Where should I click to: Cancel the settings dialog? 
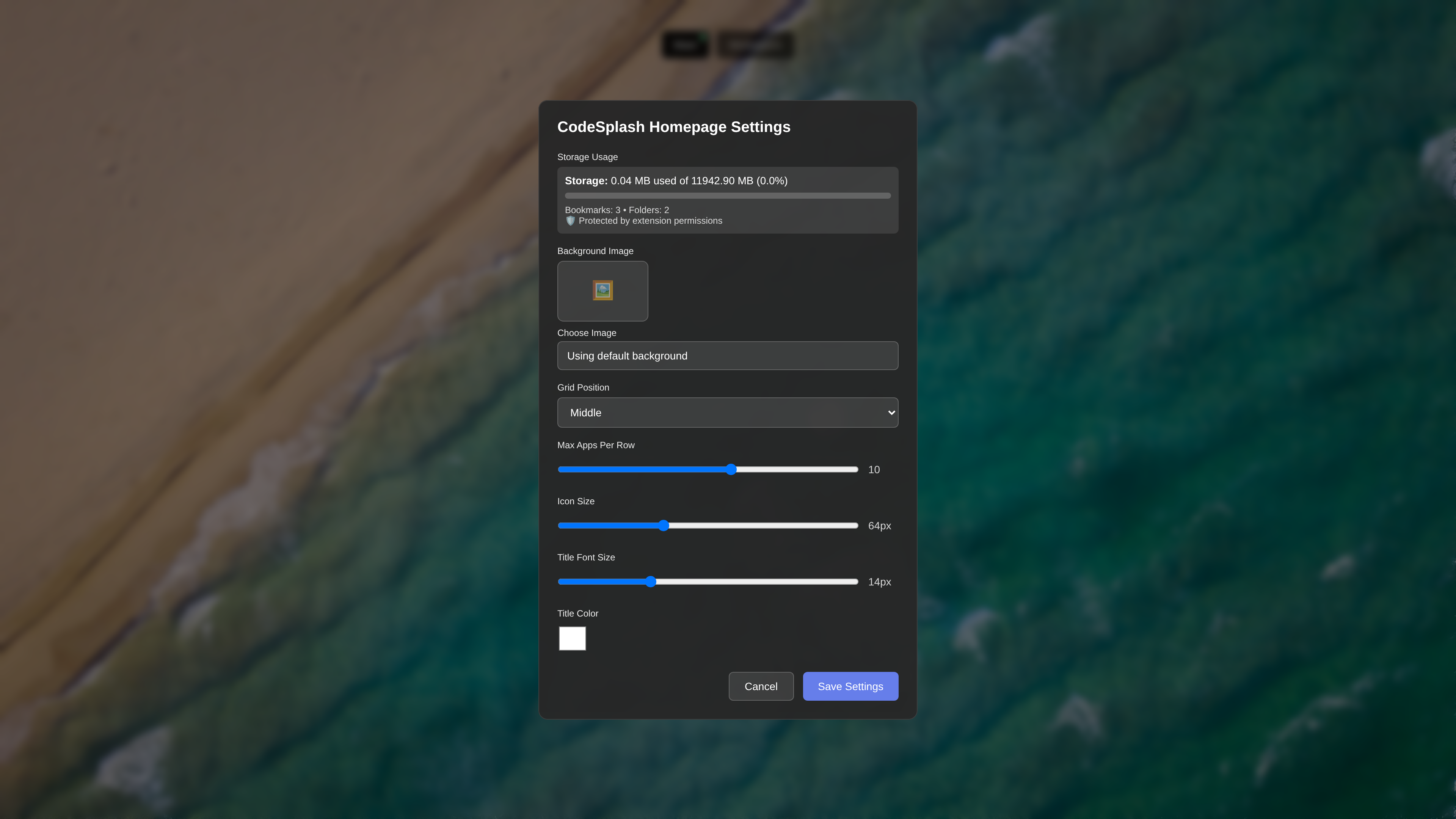tap(761, 686)
